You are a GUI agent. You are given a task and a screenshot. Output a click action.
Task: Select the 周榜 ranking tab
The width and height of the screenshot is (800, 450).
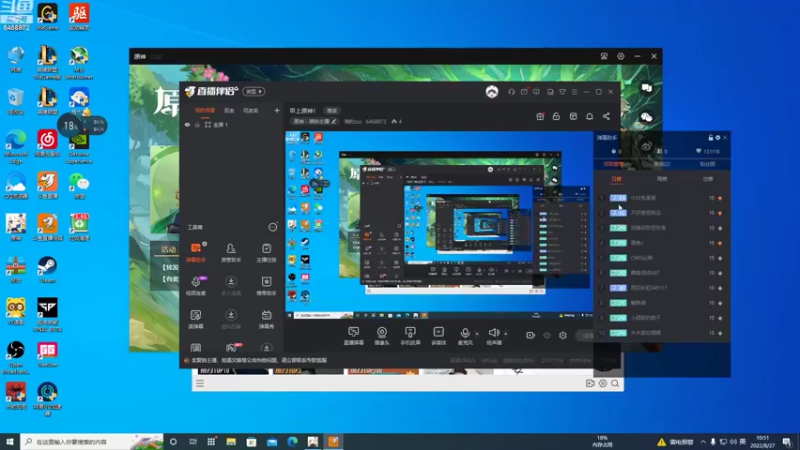[662, 179]
